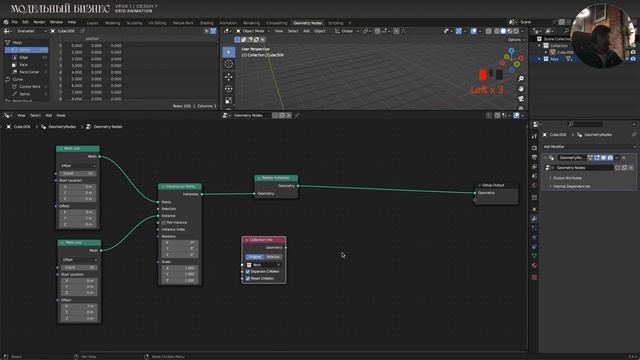Open the Tool tab in Properties editor
640x360 pixels.
(x=534, y=136)
